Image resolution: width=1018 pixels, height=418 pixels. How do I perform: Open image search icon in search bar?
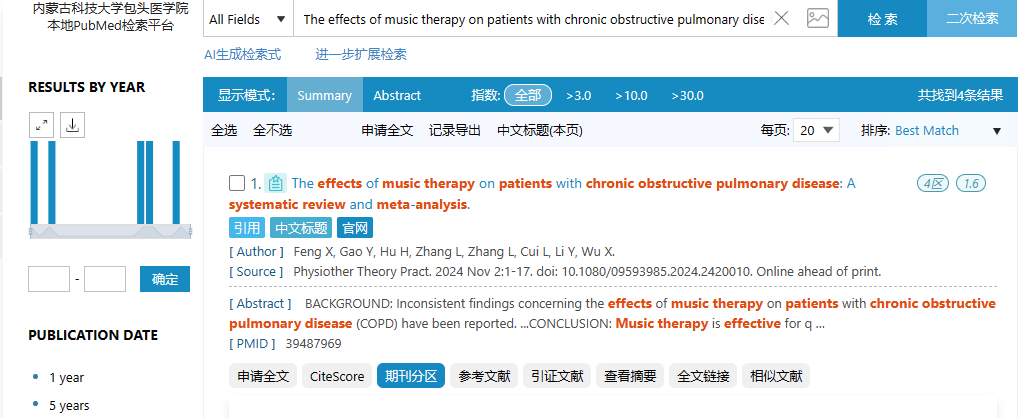pyautogui.click(x=818, y=18)
